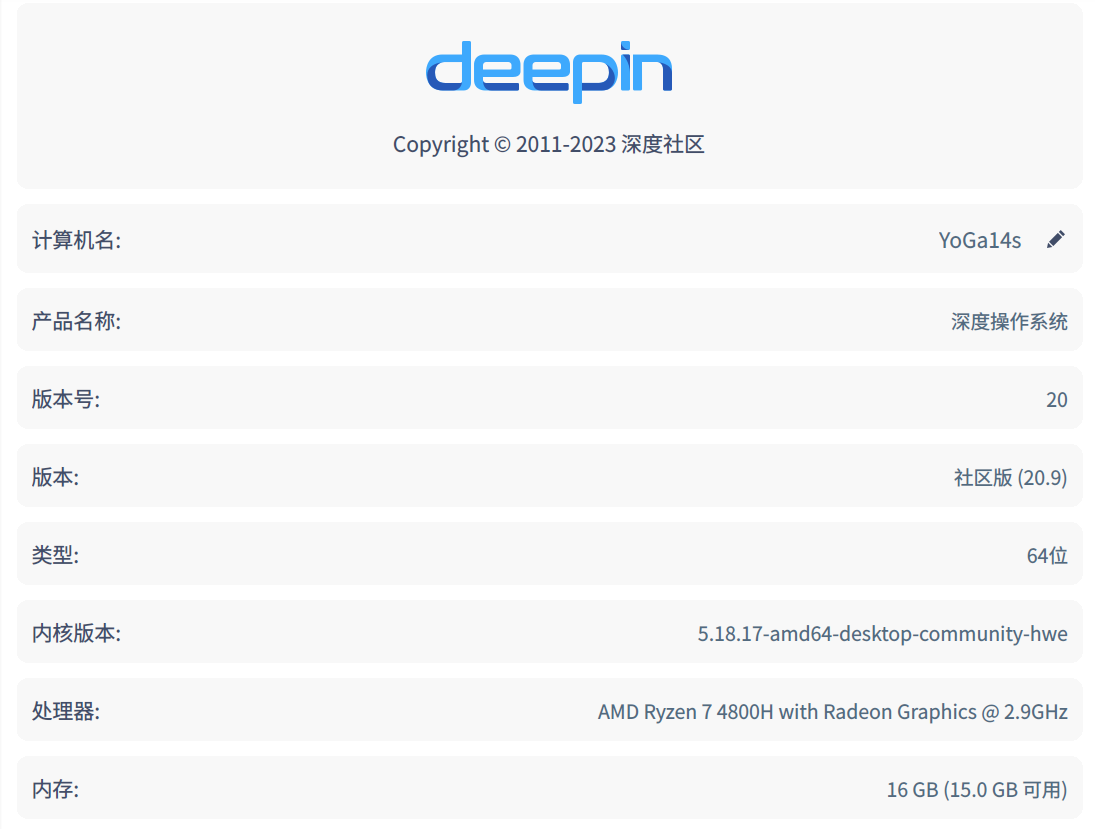Screen dimensions: 1095x829
Task: Select the AMD Ryzen 7 4800H processor value
Action: (x=832, y=712)
